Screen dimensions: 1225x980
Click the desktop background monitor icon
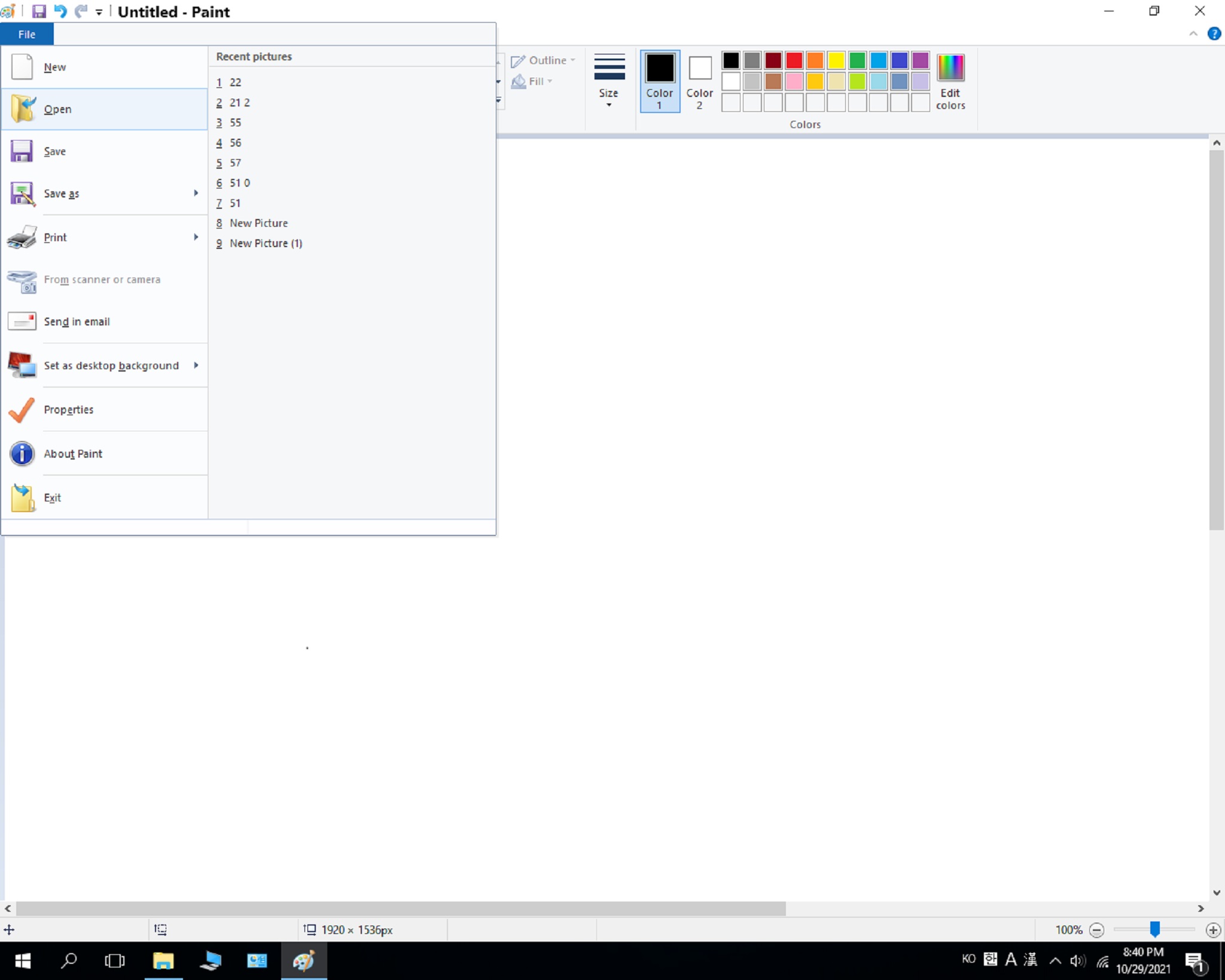tap(22, 365)
